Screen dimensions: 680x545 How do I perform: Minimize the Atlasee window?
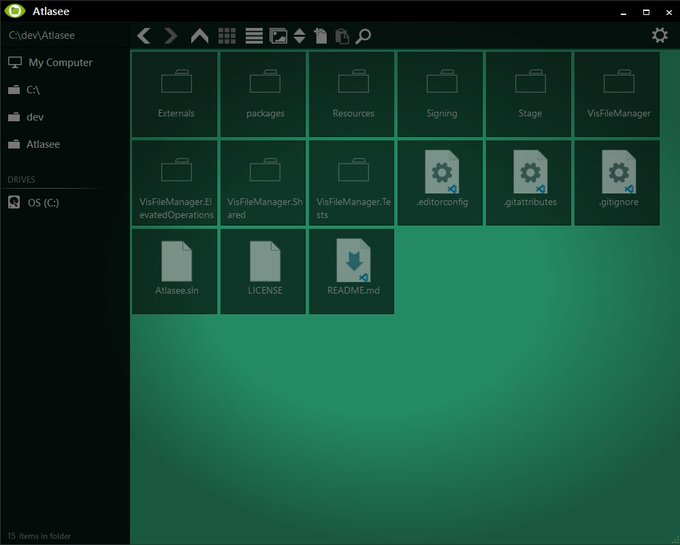[623, 13]
